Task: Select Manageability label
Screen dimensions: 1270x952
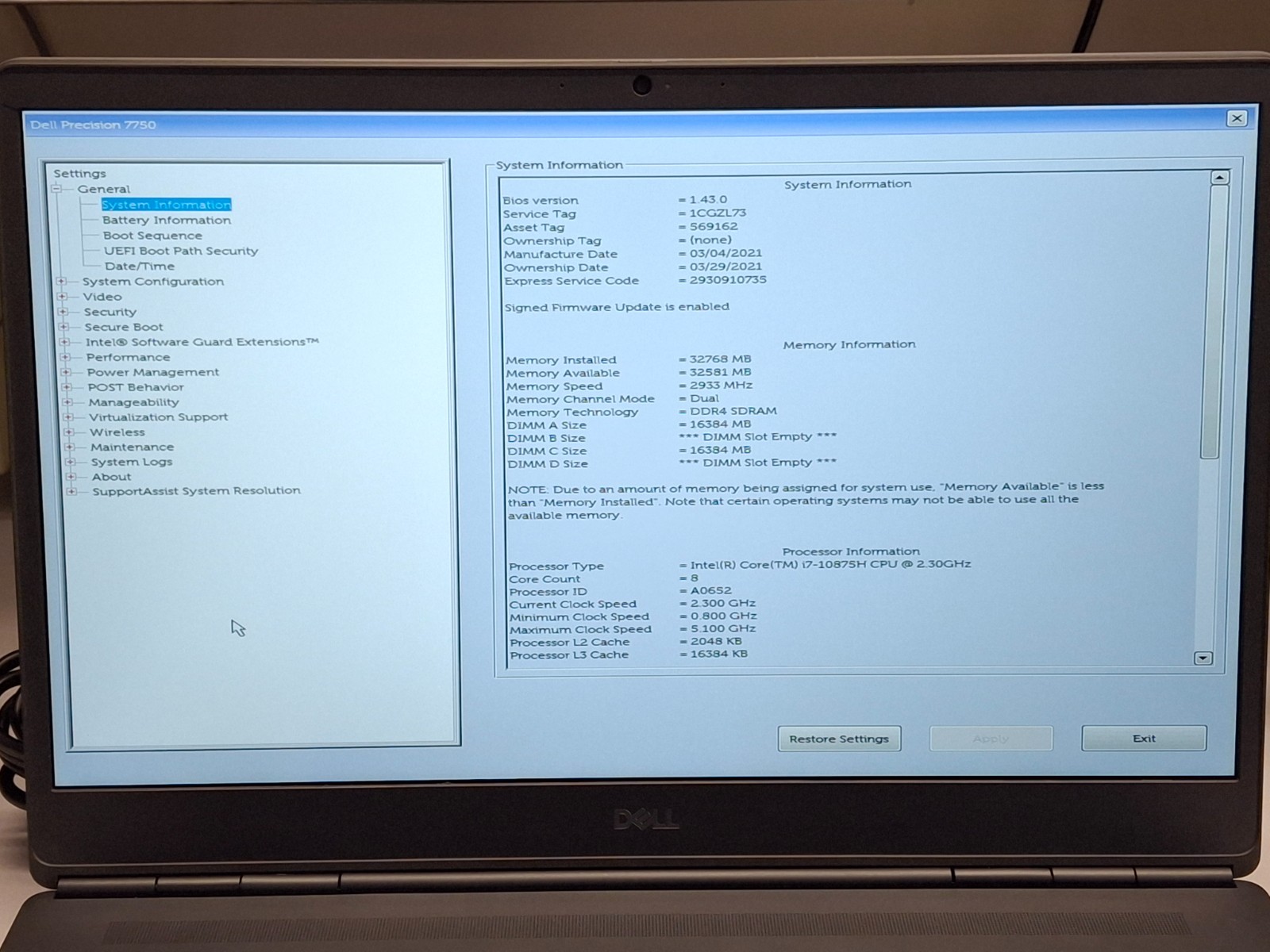Action: (x=134, y=402)
